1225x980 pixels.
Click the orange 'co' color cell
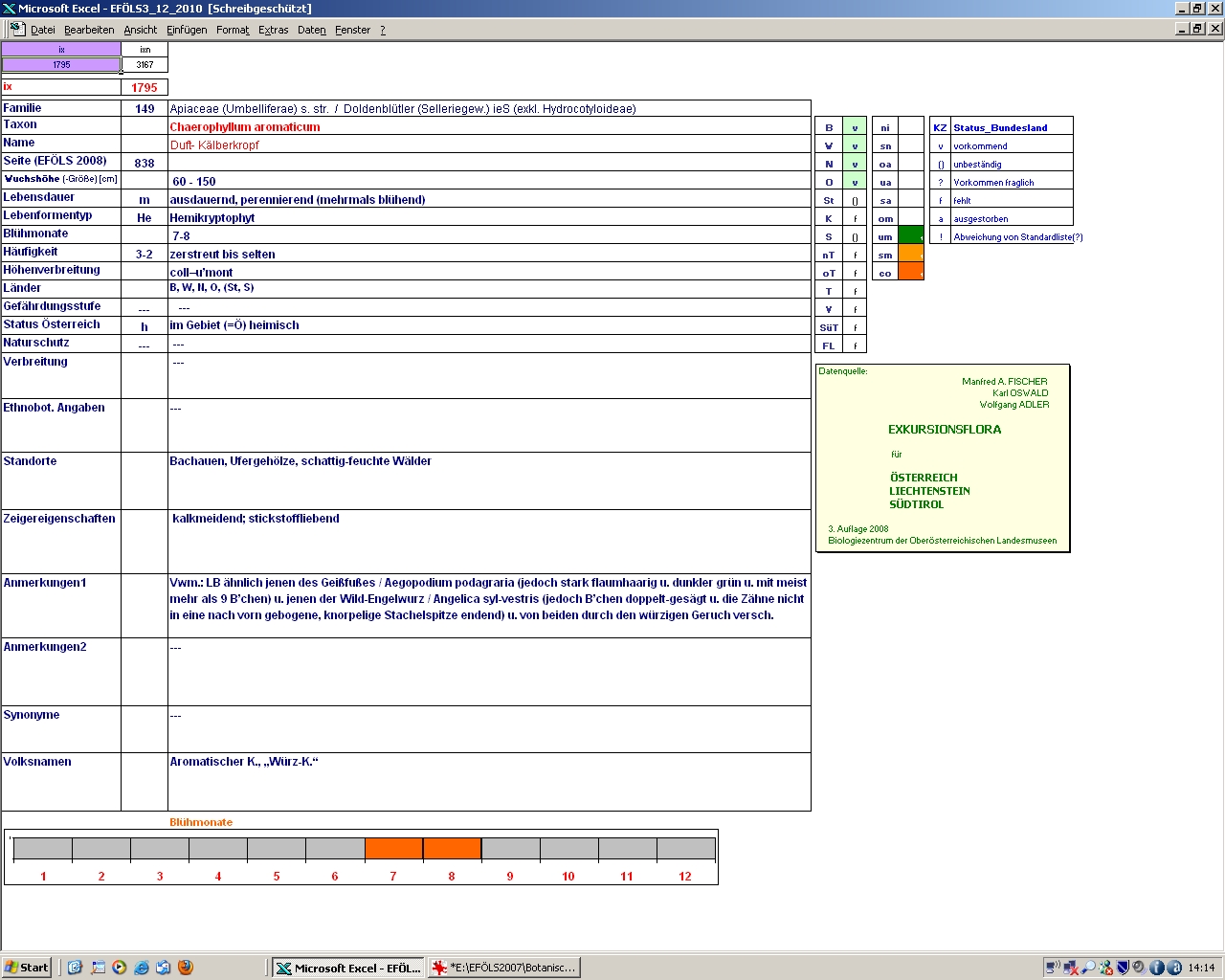tap(911, 273)
